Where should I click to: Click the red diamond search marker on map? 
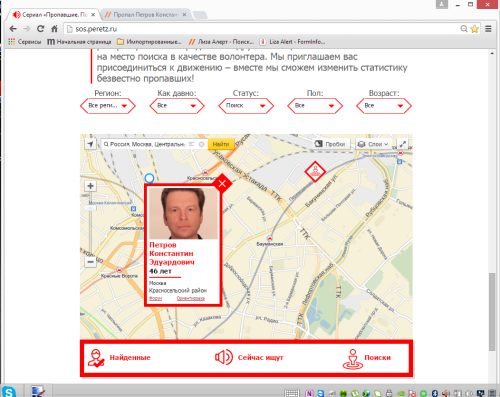315,172
